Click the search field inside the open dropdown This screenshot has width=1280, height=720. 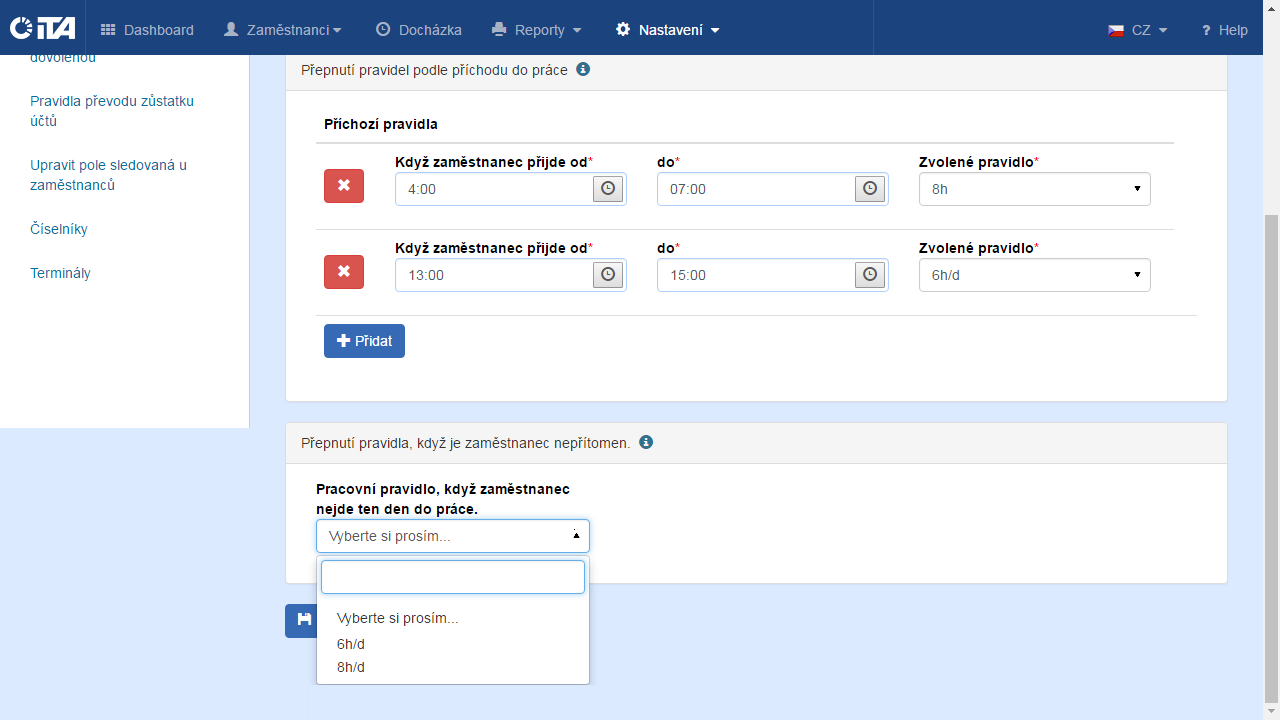click(452, 577)
